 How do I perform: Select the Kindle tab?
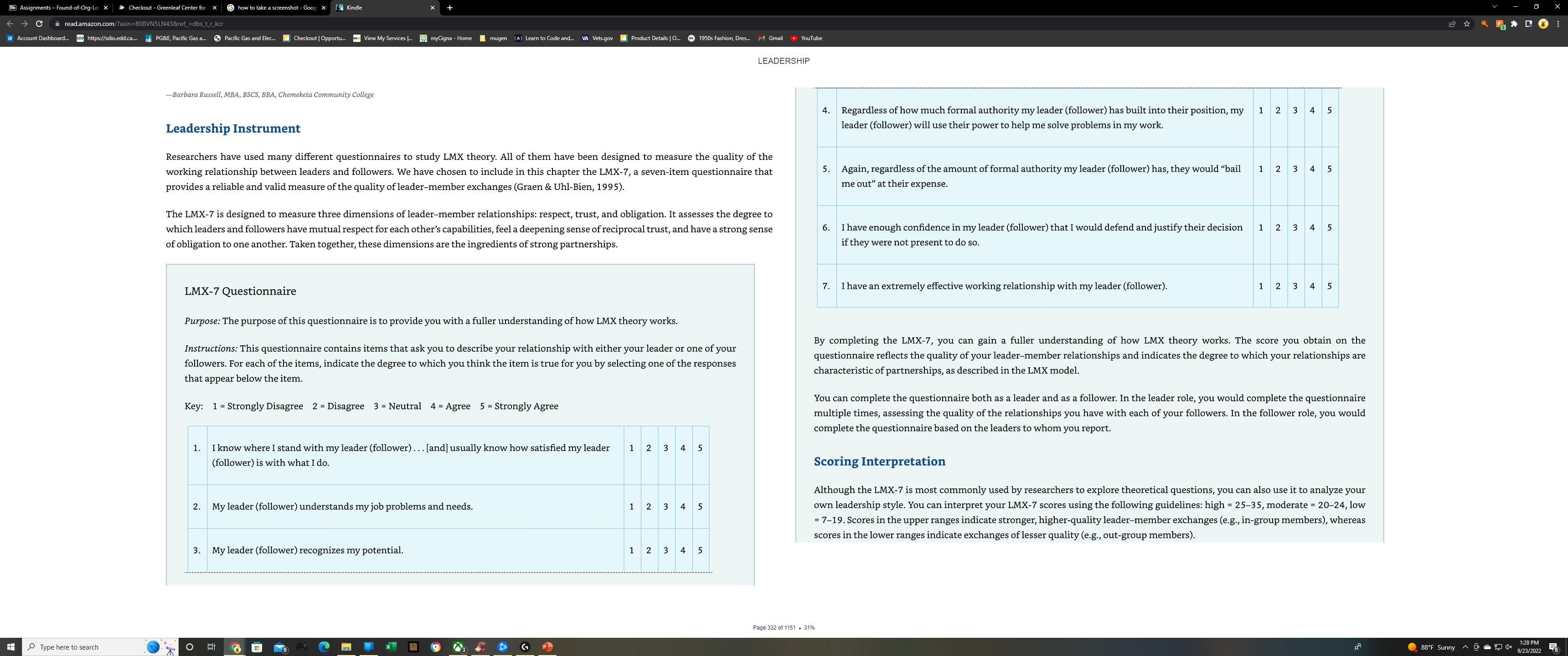384,8
